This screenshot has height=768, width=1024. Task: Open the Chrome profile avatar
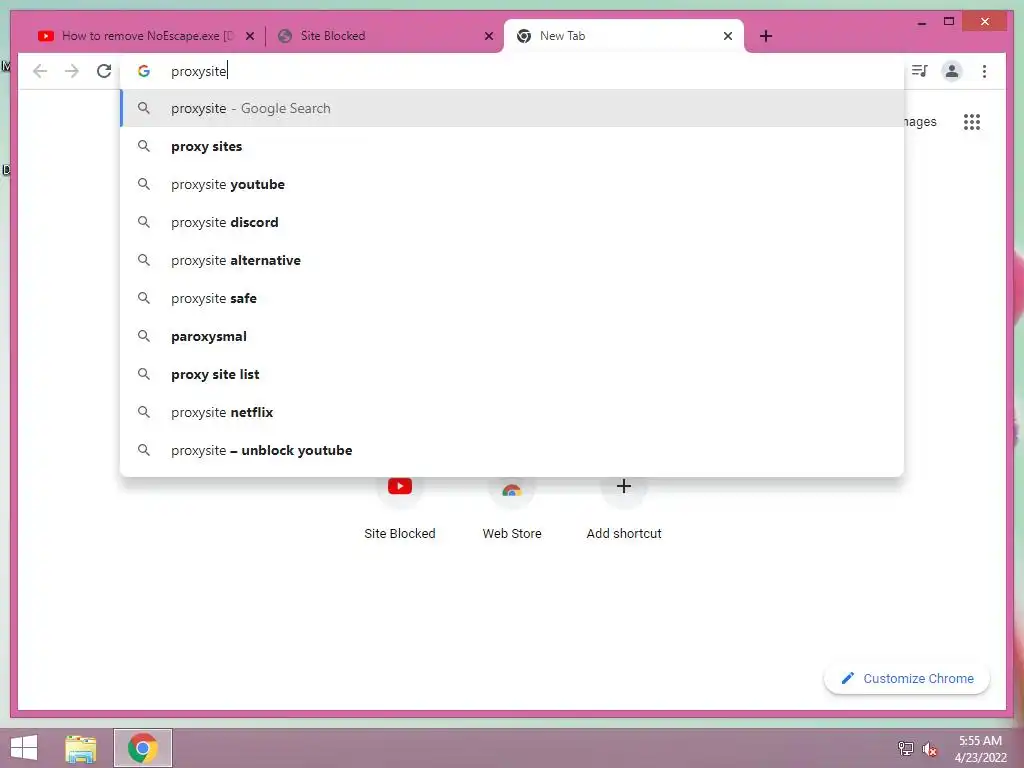[x=952, y=71]
